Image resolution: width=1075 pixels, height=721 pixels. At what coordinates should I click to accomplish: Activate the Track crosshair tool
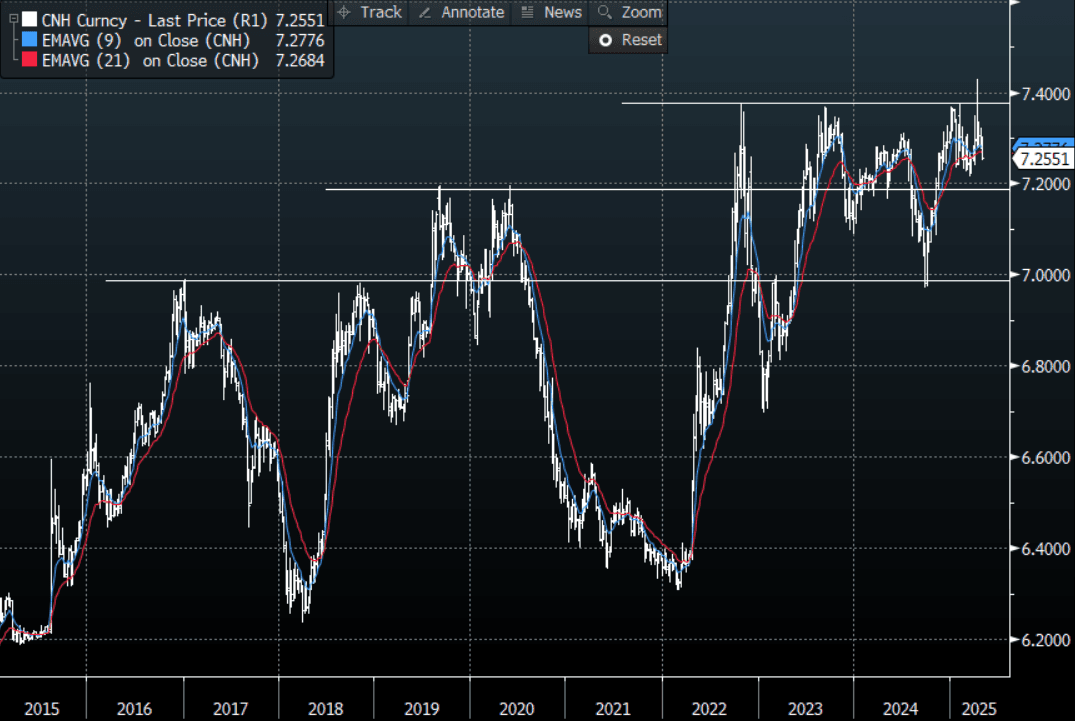369,12
